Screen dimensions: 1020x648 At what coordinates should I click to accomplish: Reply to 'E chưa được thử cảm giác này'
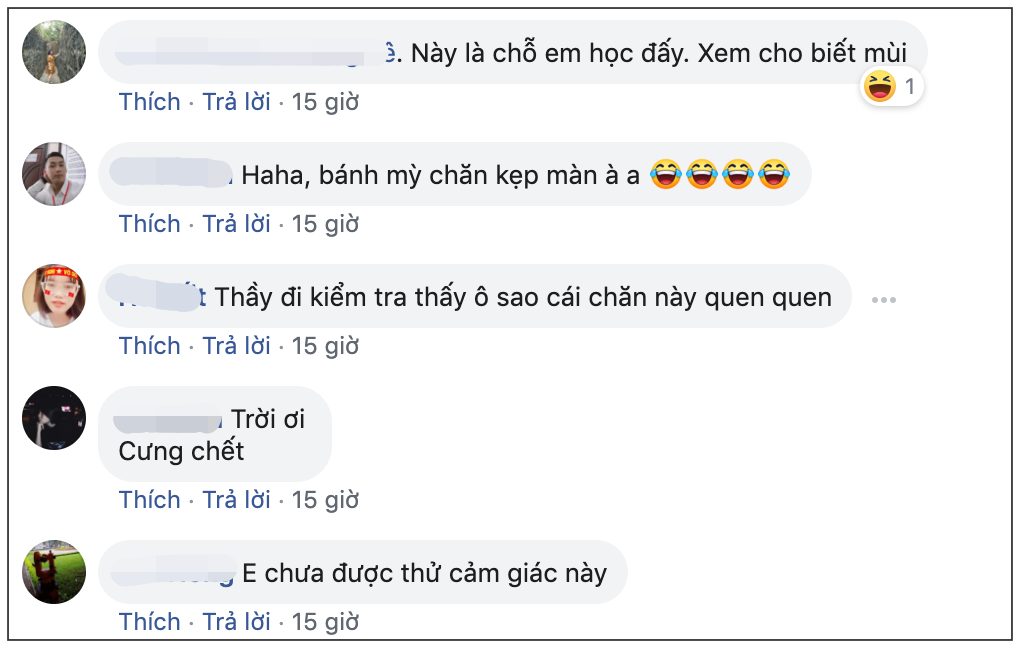tap(236, 622)
